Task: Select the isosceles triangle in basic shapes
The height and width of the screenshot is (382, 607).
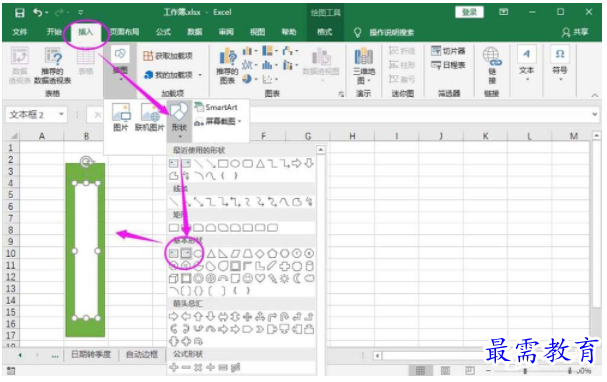Action: 211,254
